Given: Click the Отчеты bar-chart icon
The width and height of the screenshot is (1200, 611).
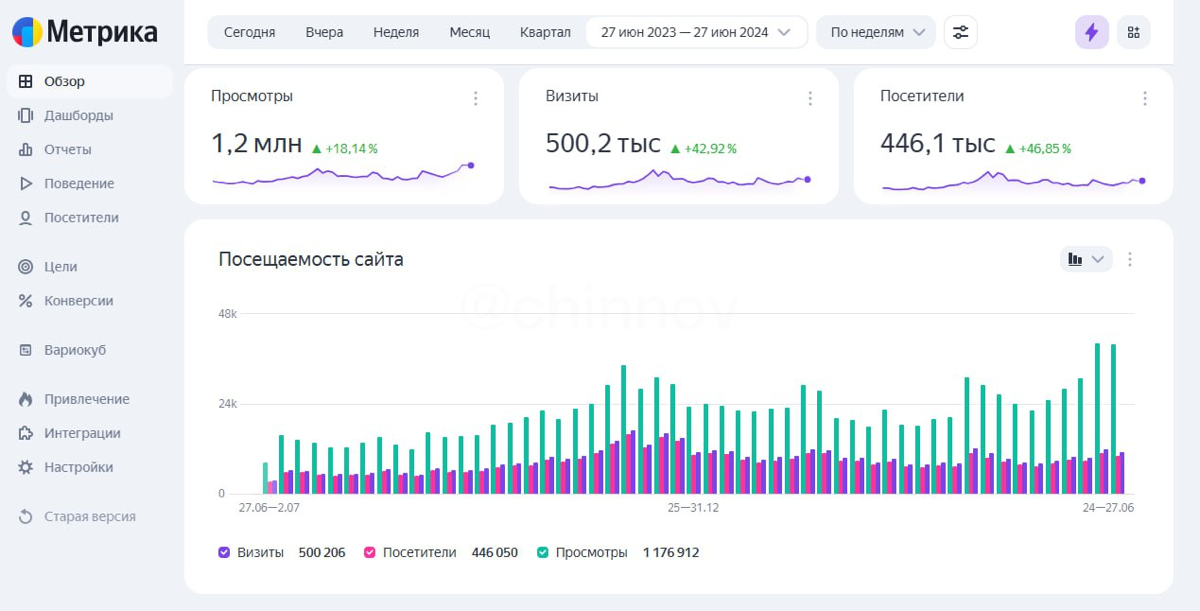Looking at the screenshot, I should pyautogui.click(x=26, y=150).
